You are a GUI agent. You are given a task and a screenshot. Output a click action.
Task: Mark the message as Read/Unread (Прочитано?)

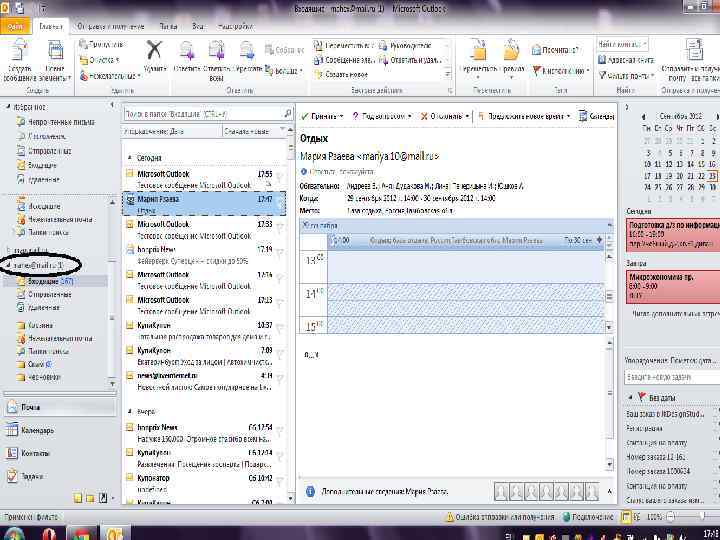click(556, 50)
